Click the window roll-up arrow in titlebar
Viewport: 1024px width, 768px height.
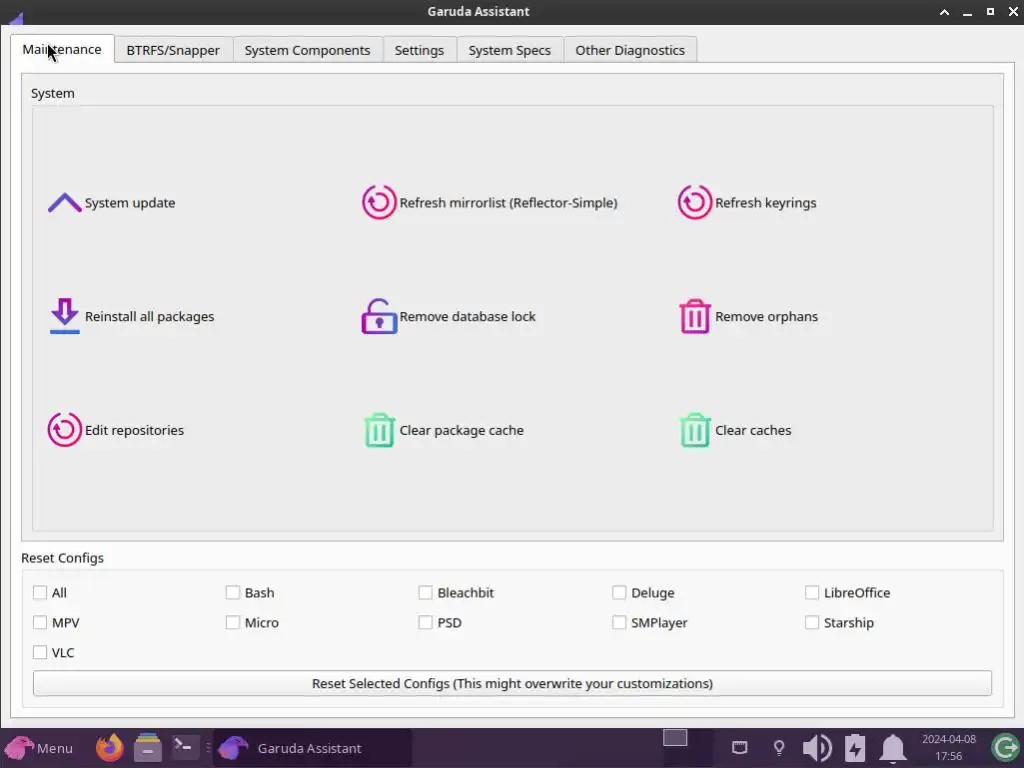944,12
